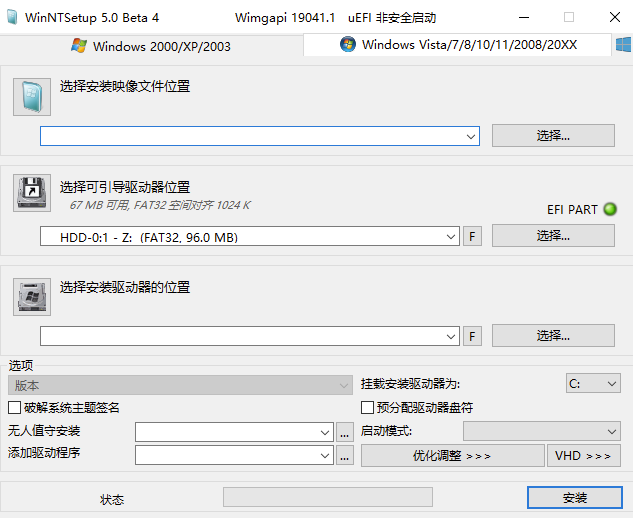The image size is (639, 518).
Task: Click the boot drive floppy disk icon
Action: pos(32,193)
